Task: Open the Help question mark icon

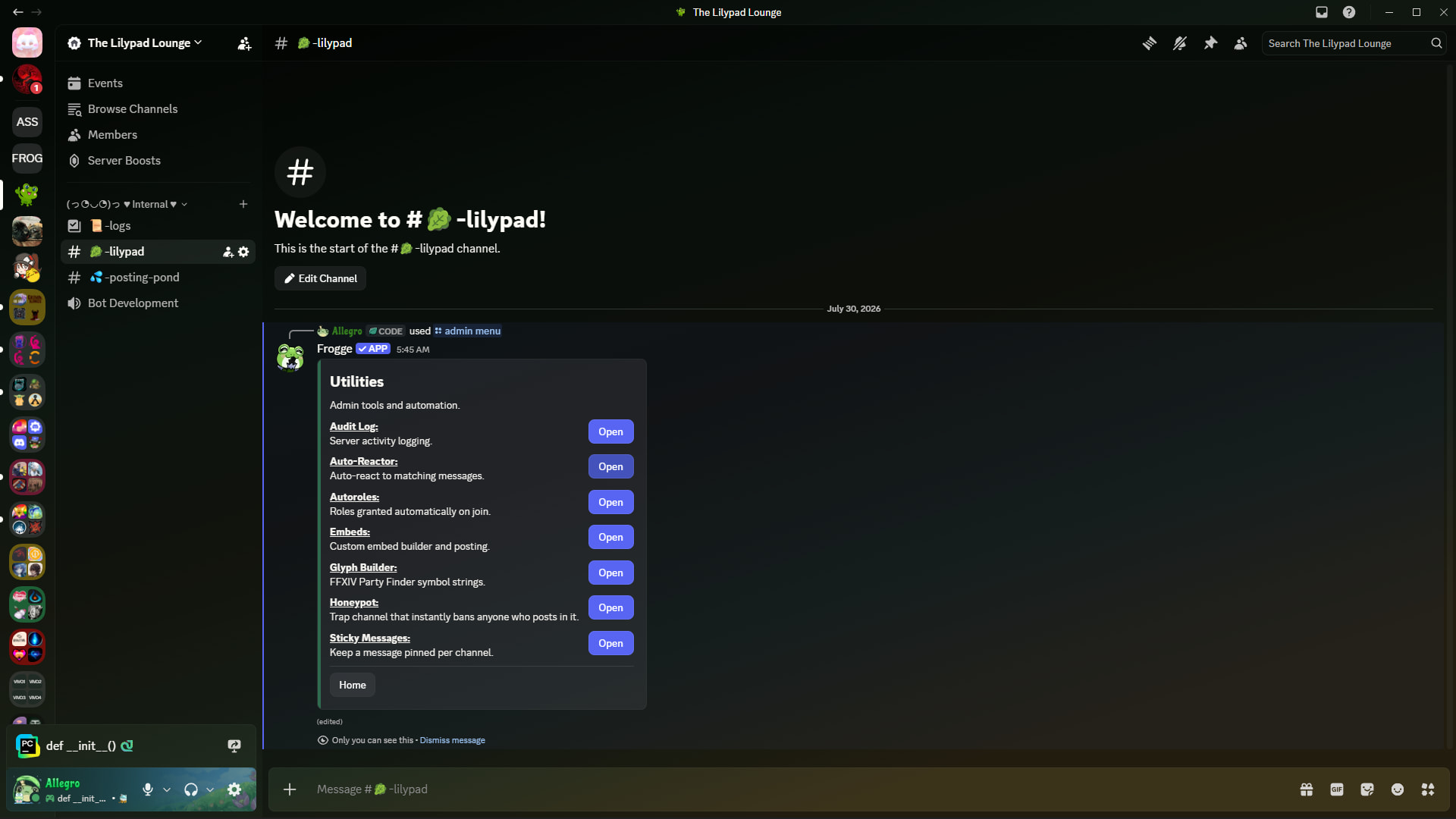Action: click(x=1349, y=12)
